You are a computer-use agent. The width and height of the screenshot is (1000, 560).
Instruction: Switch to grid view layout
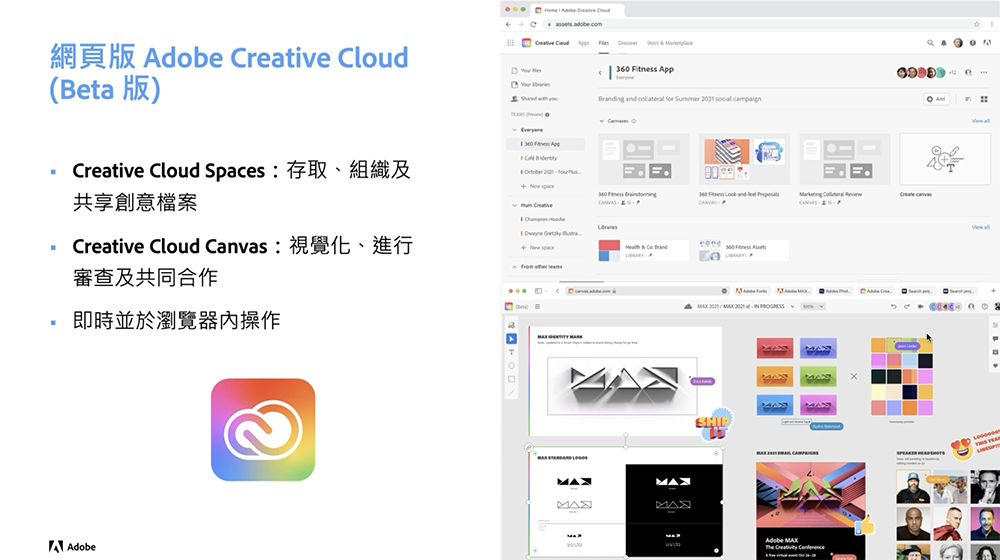[x=984, y=99]
